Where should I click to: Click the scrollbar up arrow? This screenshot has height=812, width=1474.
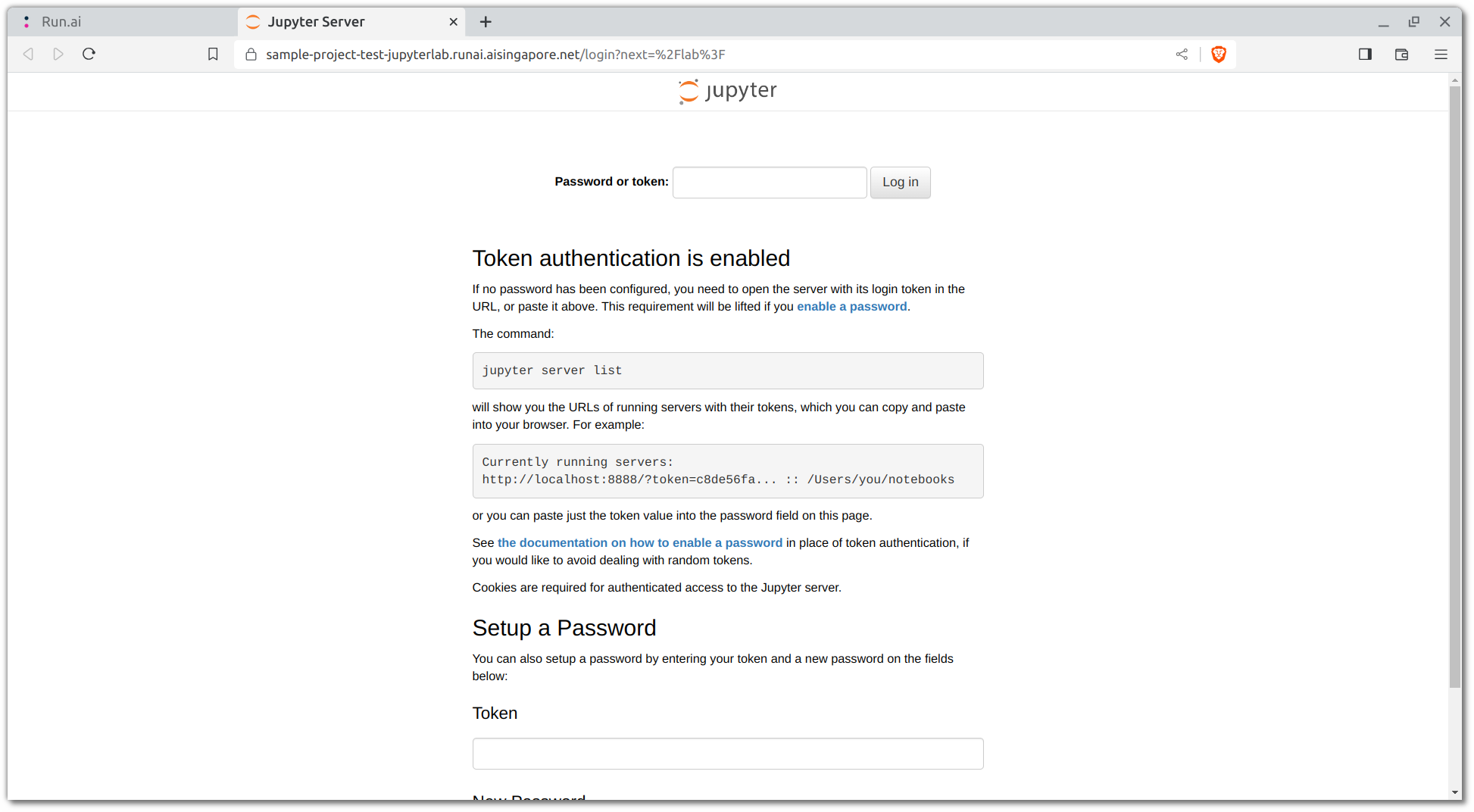(x=1455, y=80)
